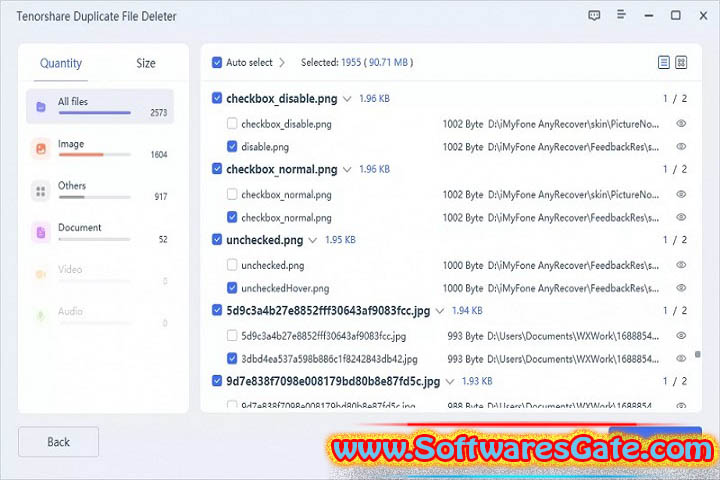Click the 917 Others count
The image size is (720, 480).
tap(161, 197)
